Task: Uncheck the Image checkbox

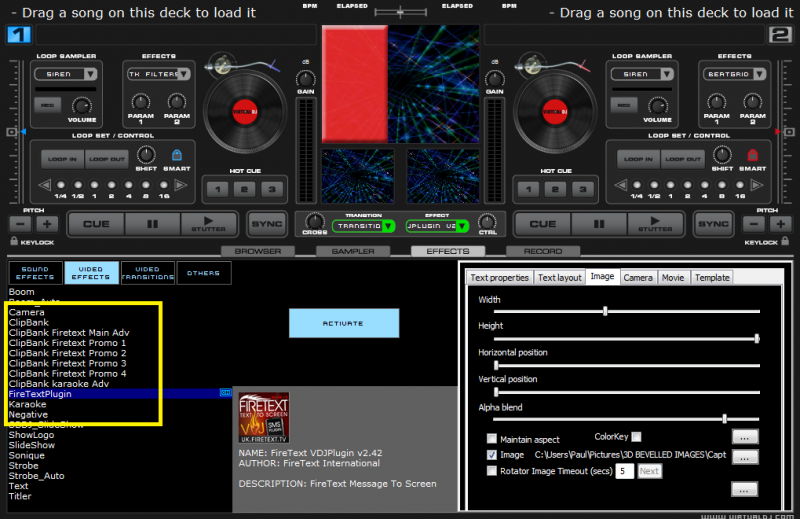Action: click(492, 454)
